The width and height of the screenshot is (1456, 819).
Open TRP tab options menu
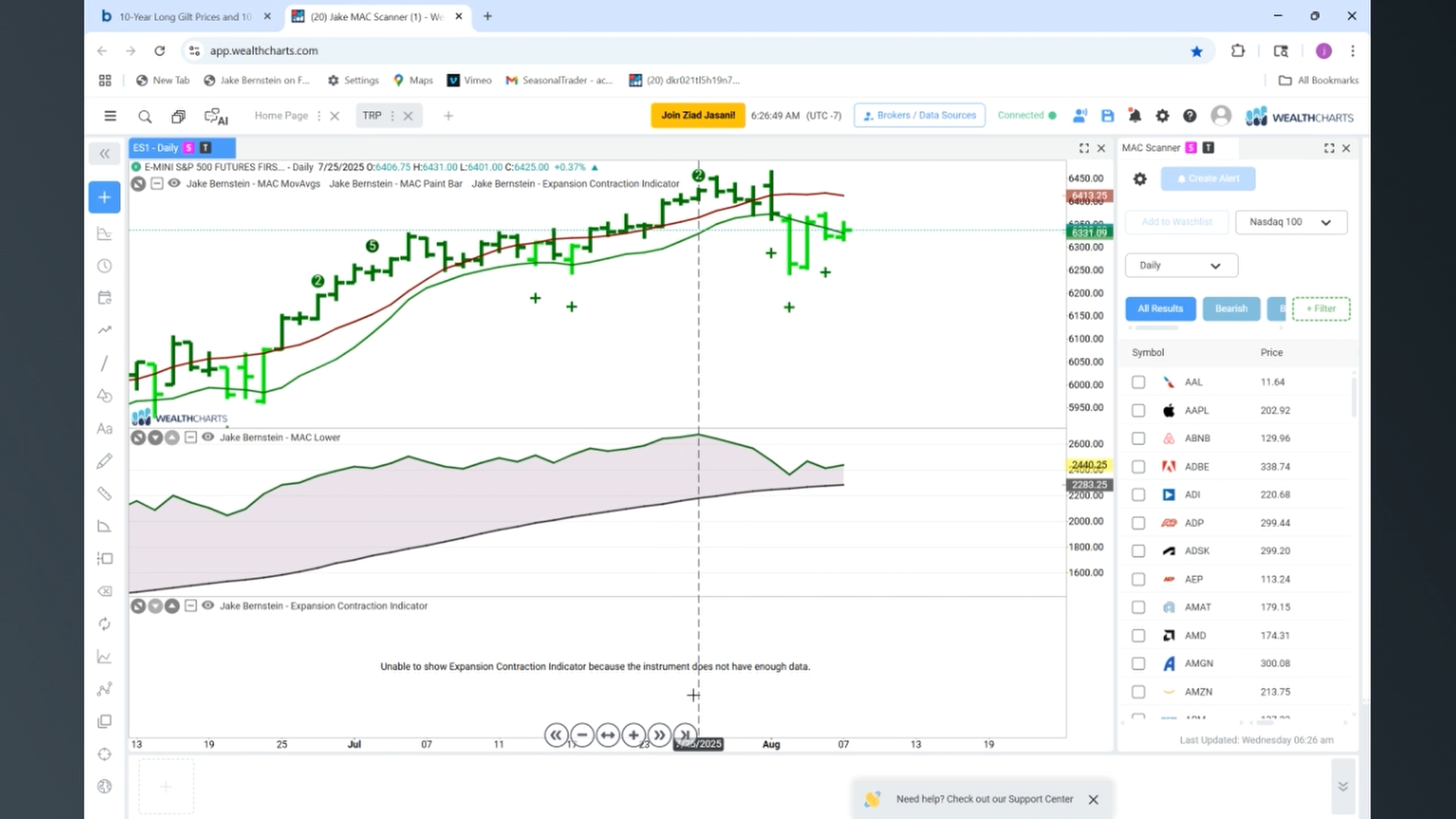coord(392,116)
